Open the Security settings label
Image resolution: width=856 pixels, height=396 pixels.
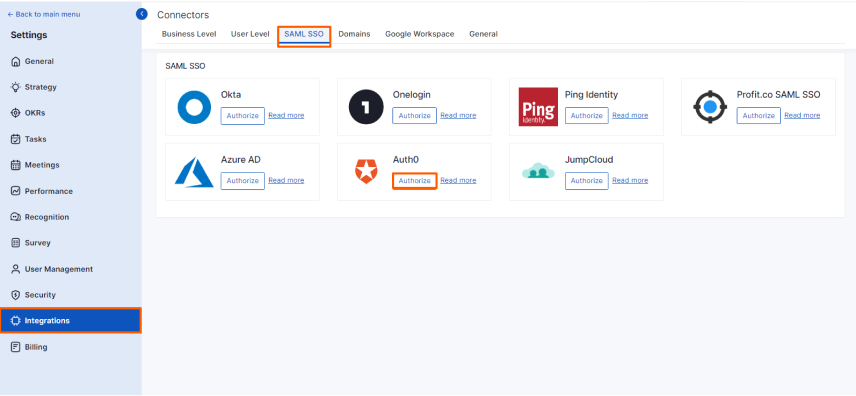(x=40, y=295)
